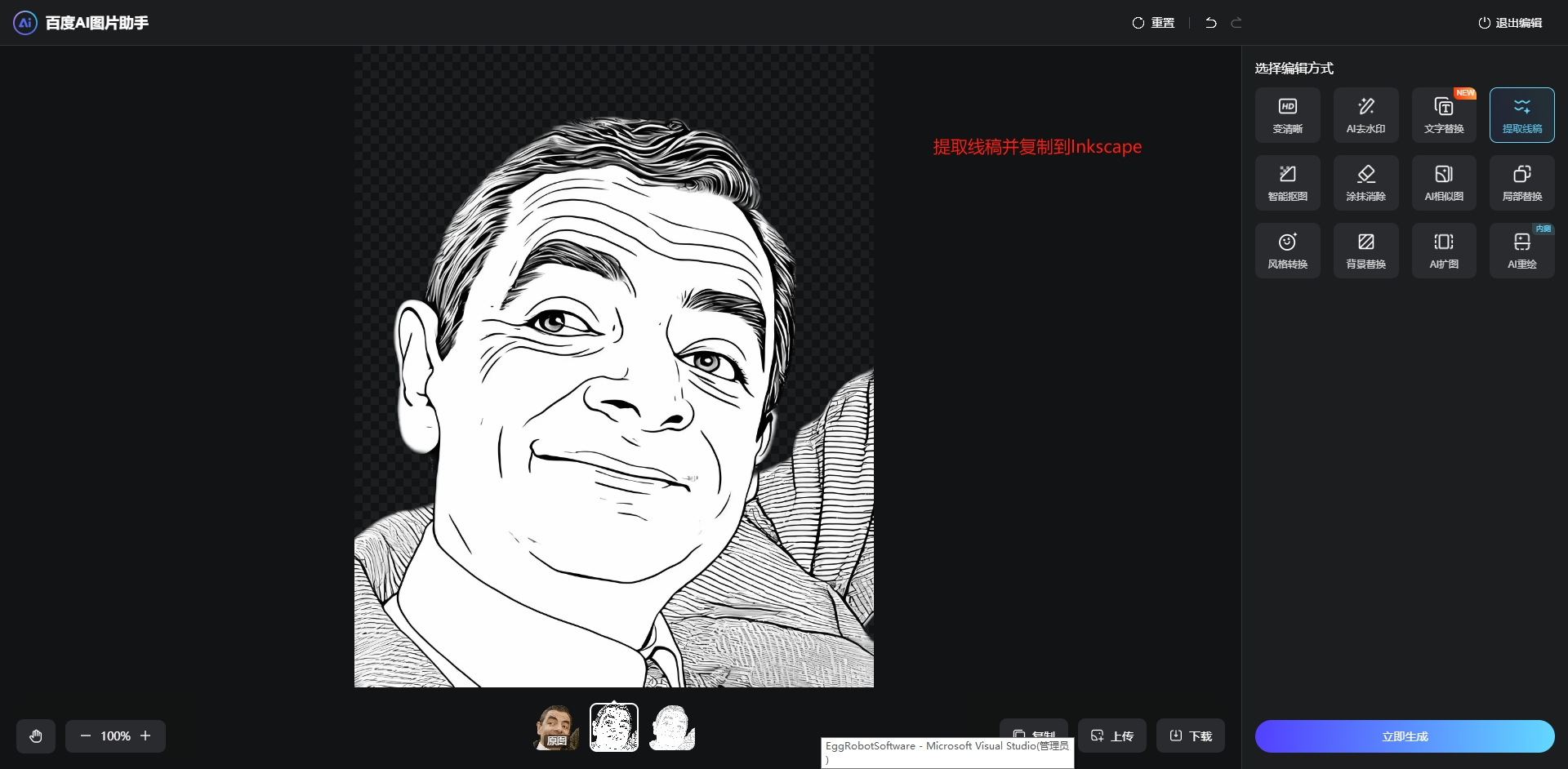Open the 文字替换 text replace tool
Screen dimensions: 1568x769
pyautogui.click(x=1443, y=115)
